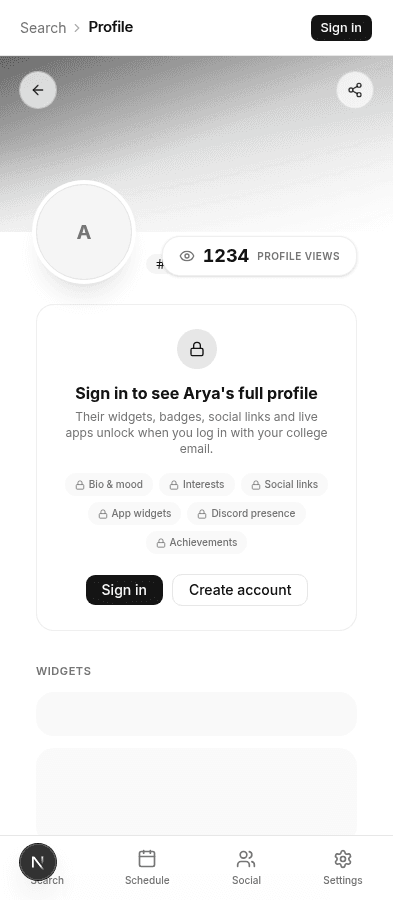This screenshot has width=393, height=900.
Task: Click the round N logo badge
Action: (38, 862)
